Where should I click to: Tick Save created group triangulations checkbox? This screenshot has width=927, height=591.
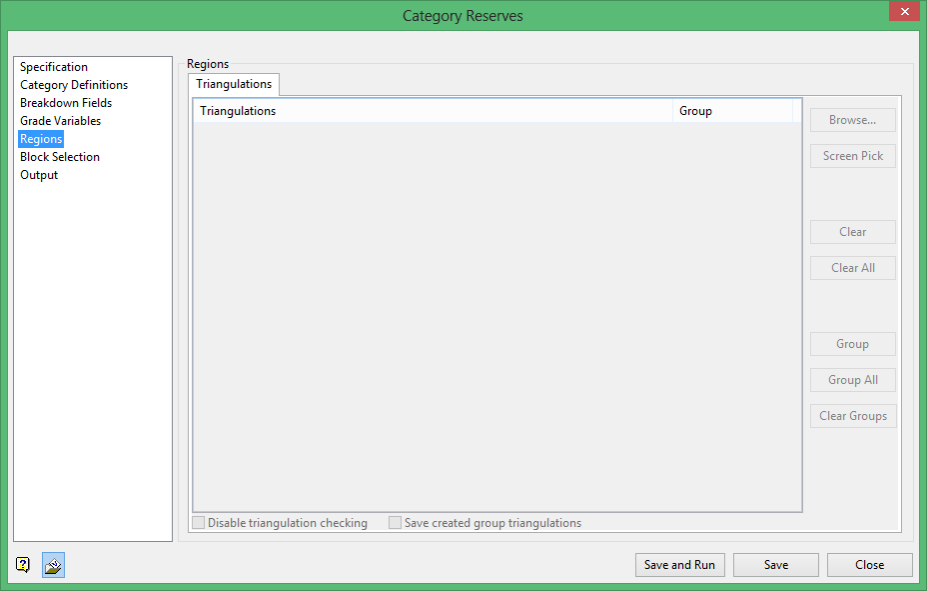coord(395,523)
